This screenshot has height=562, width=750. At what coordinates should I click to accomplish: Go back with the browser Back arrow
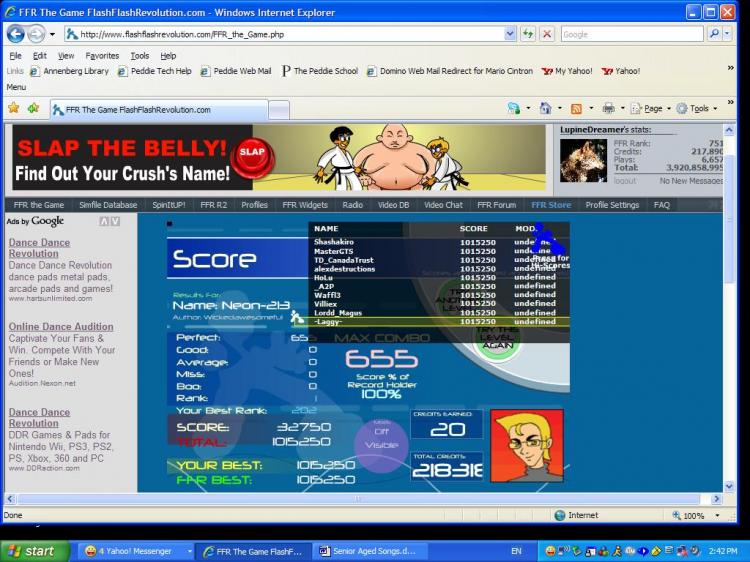tap(16, 34)
